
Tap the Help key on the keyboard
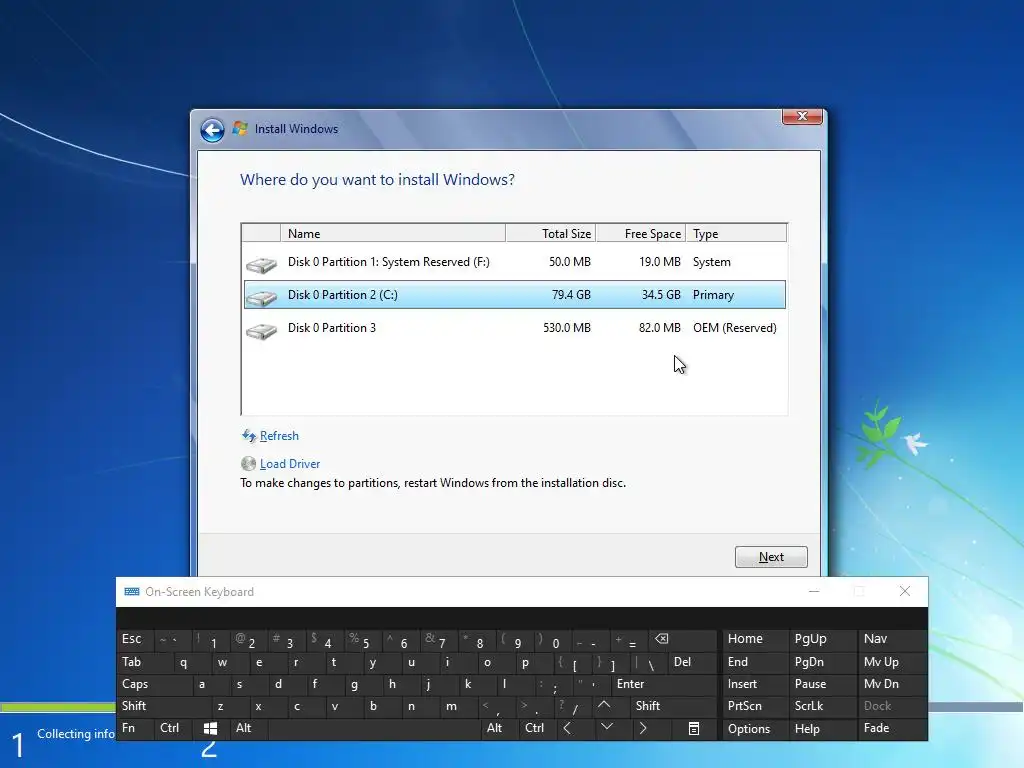822,729
